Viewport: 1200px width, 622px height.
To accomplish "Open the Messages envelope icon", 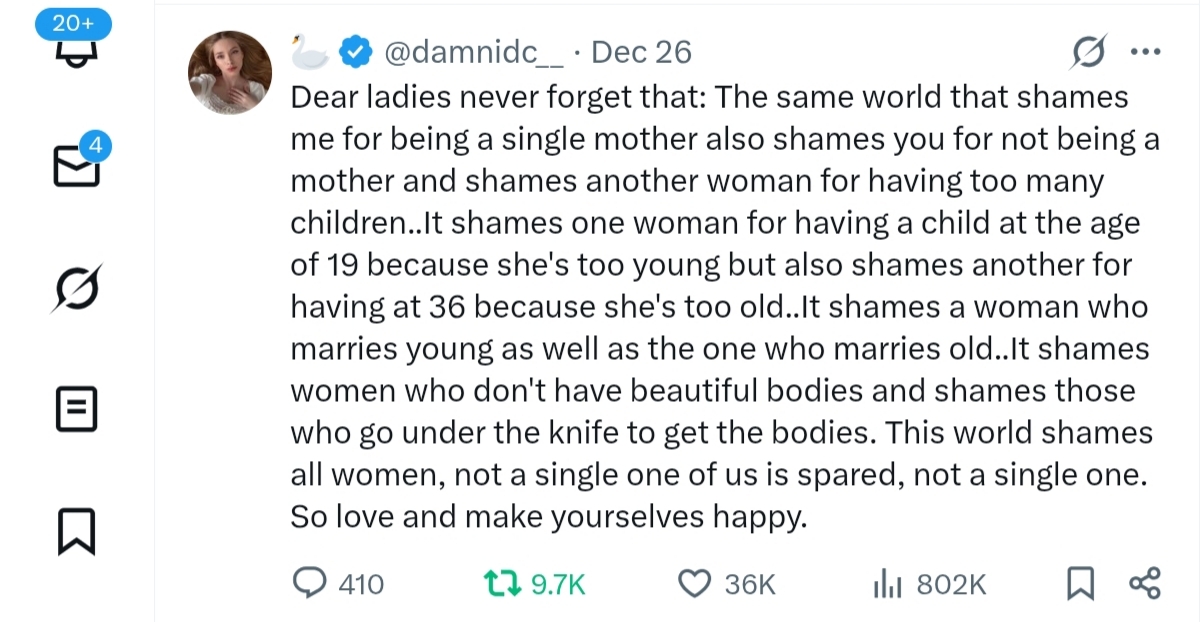I will [x=75, y=168].
